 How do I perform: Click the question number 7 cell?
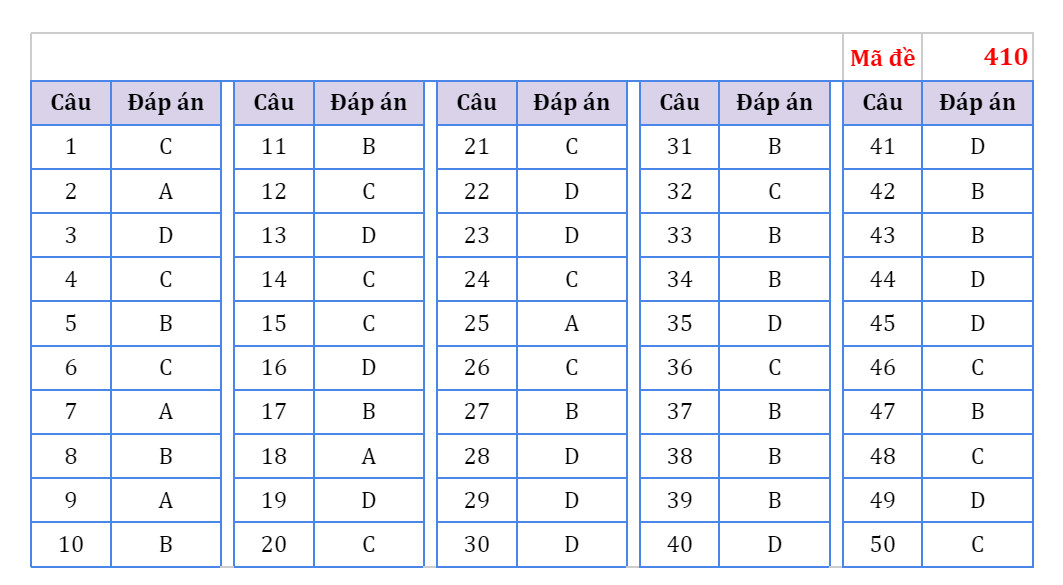[71, 411]
